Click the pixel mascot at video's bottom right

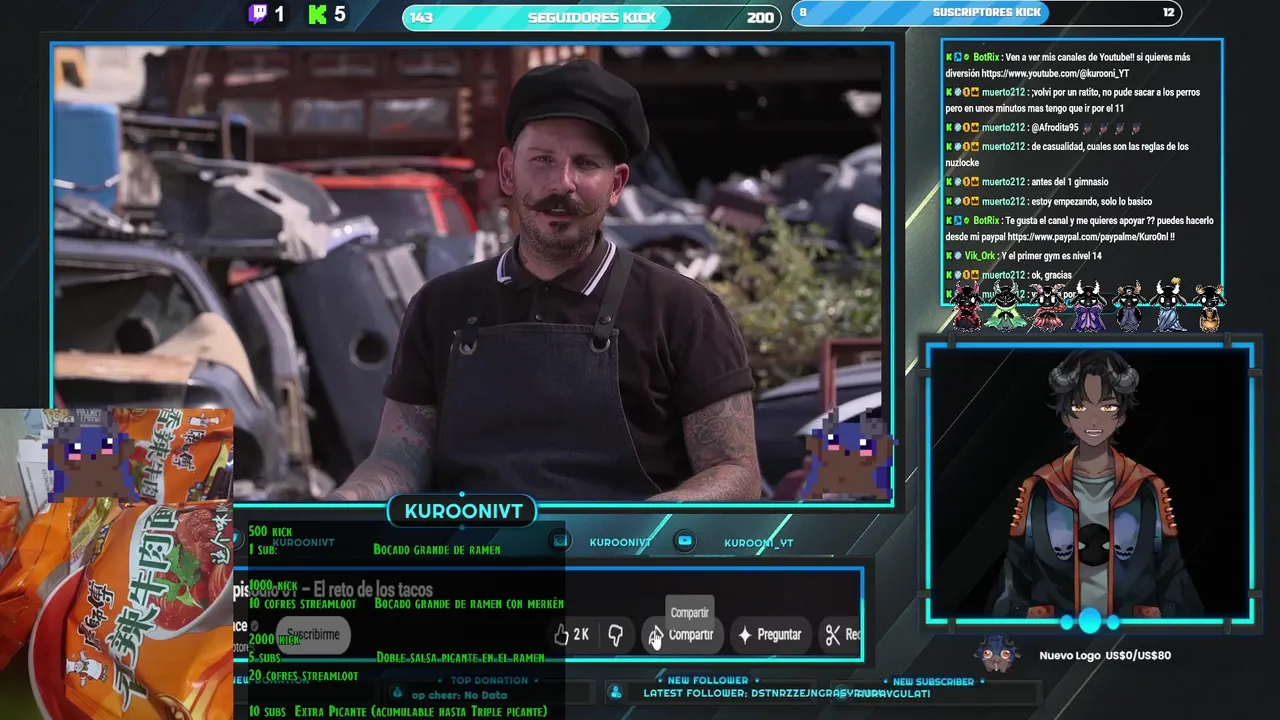pyautogui.click(x=849, y=457)
